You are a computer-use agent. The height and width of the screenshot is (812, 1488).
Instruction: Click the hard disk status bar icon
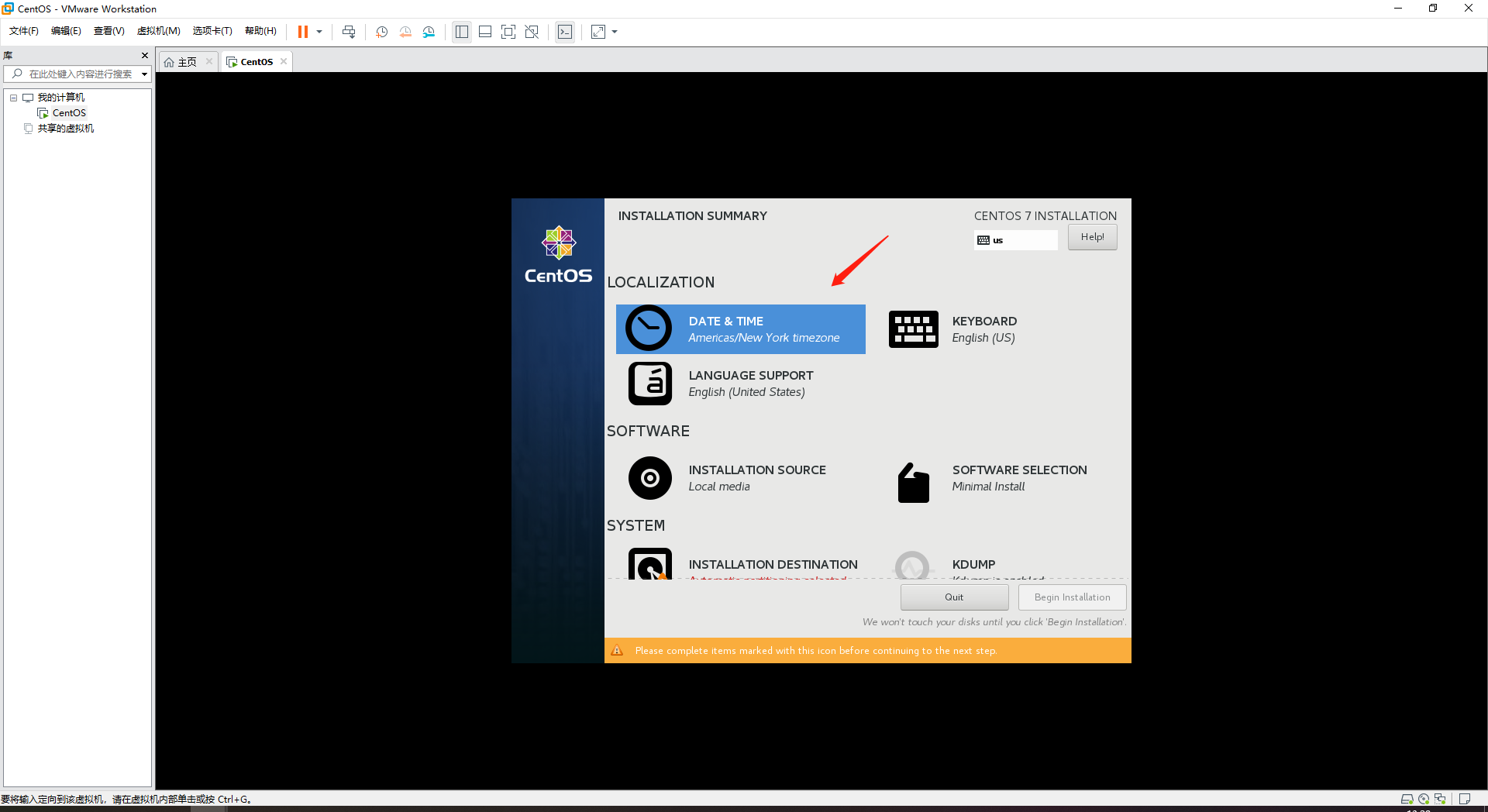[1407, 799]
